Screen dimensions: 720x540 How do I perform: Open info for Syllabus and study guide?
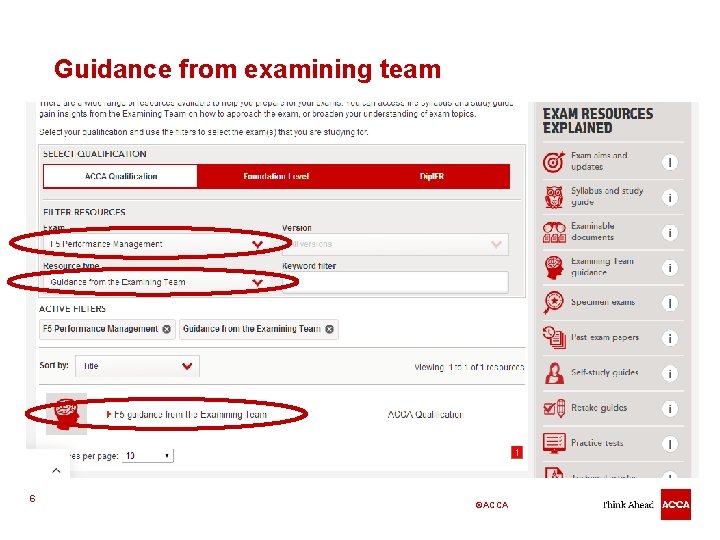point(669,197)
